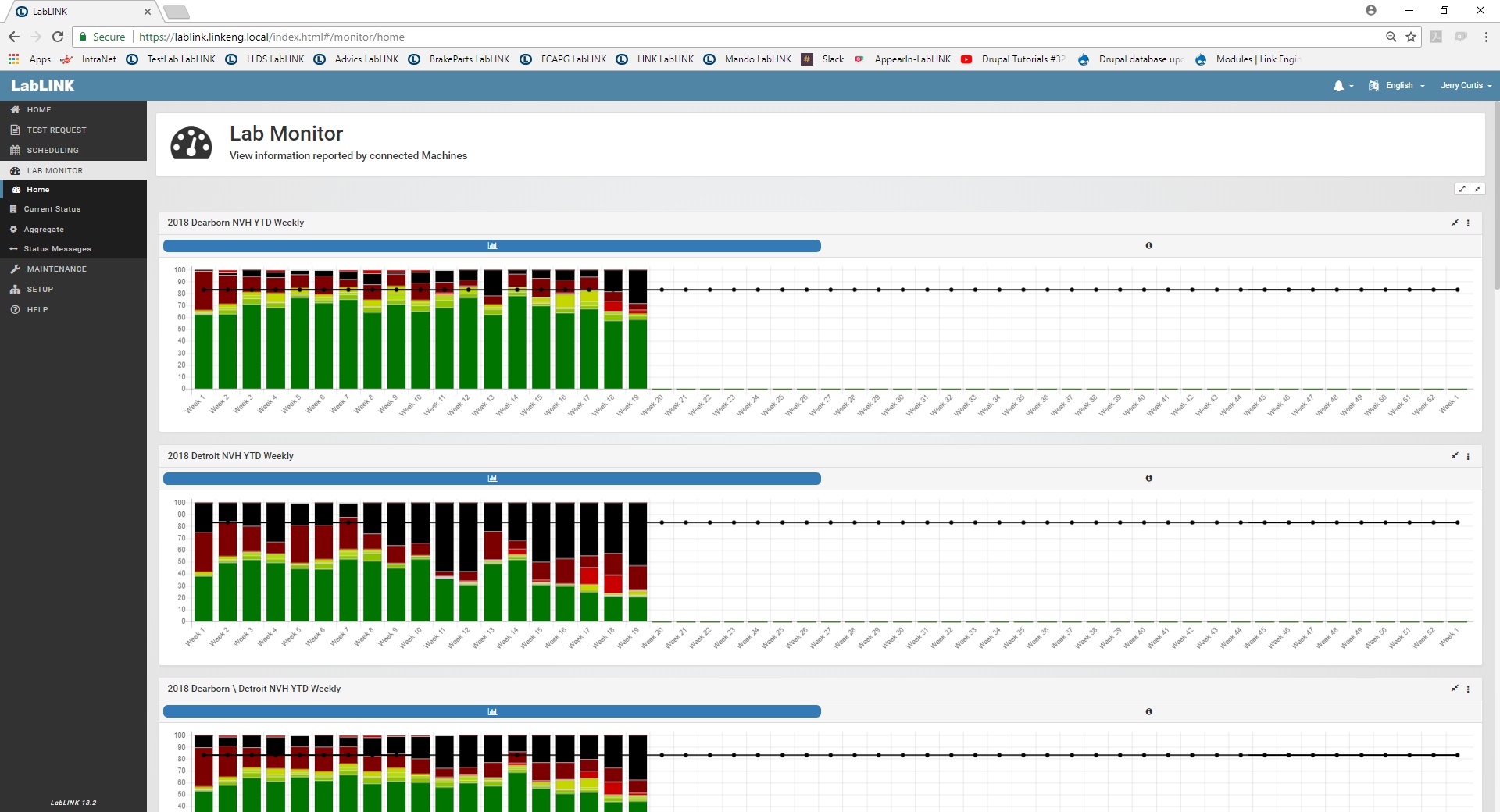Image resolution: width=1500 pixels, height=812 pixels.
Task: Expand the Jerry Curtis user menu
Action: point(1466,86)
